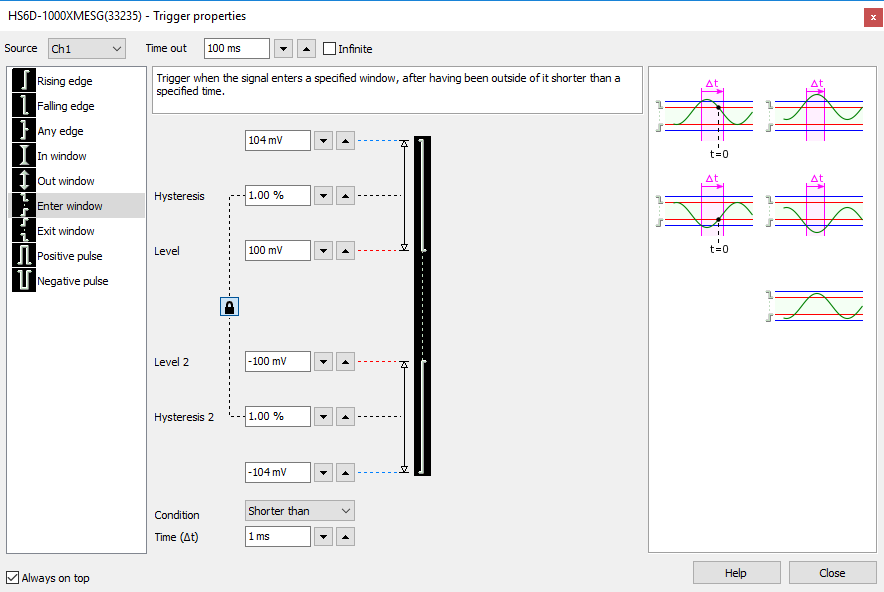884x592 pixels.
Task: Open the Condition dropdown showing Shorter than
Action: pyautogui.click(x=299, y=511)
